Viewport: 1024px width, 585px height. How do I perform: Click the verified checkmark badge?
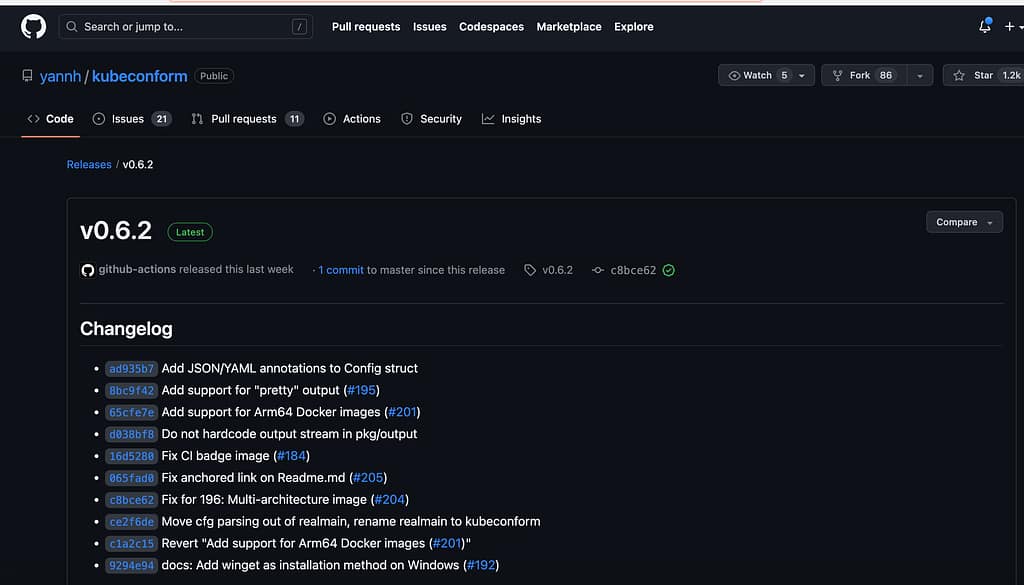click(x=669, y=269)
